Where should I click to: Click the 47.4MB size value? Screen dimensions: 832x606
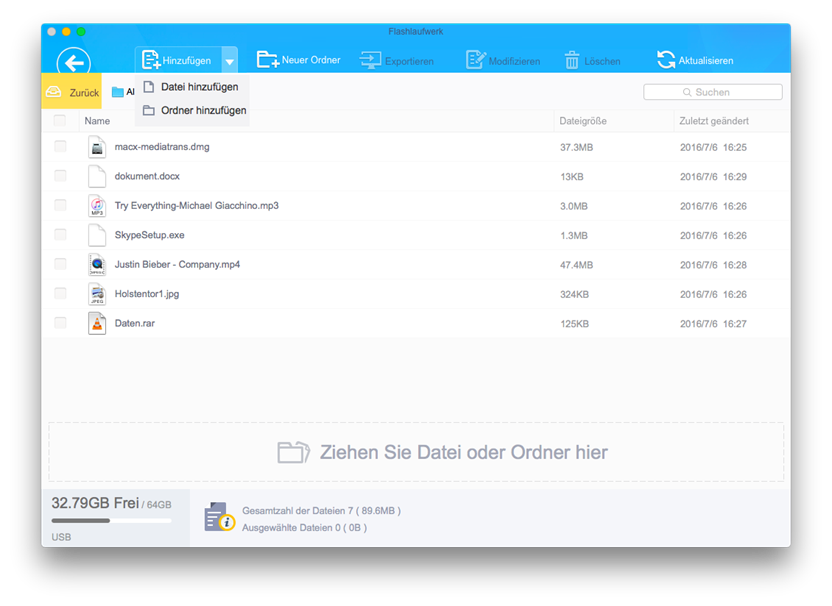point(576,265)
